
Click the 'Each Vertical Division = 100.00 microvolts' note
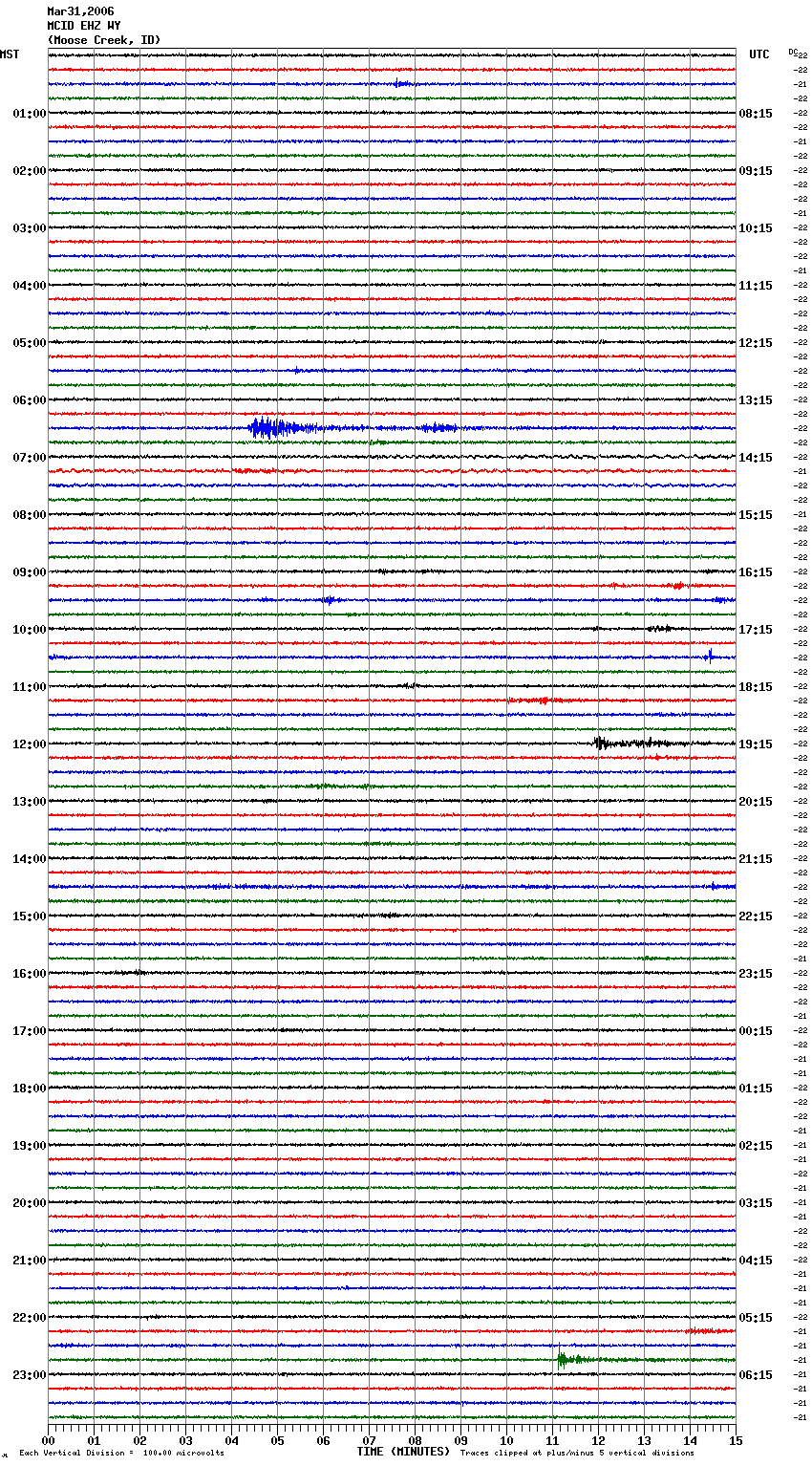[x=121, y=1453]
